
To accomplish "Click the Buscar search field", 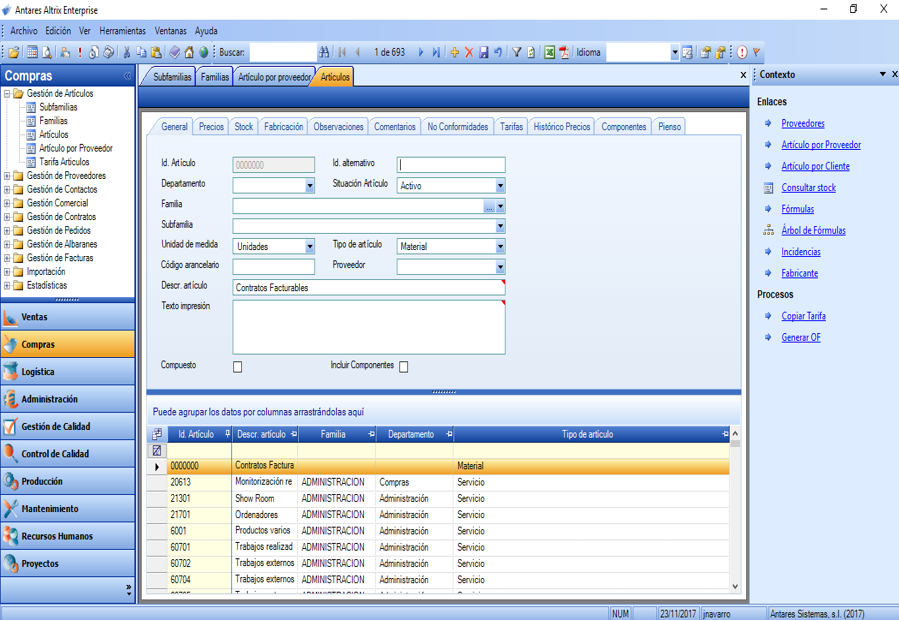I will click(x=283, y=52).
